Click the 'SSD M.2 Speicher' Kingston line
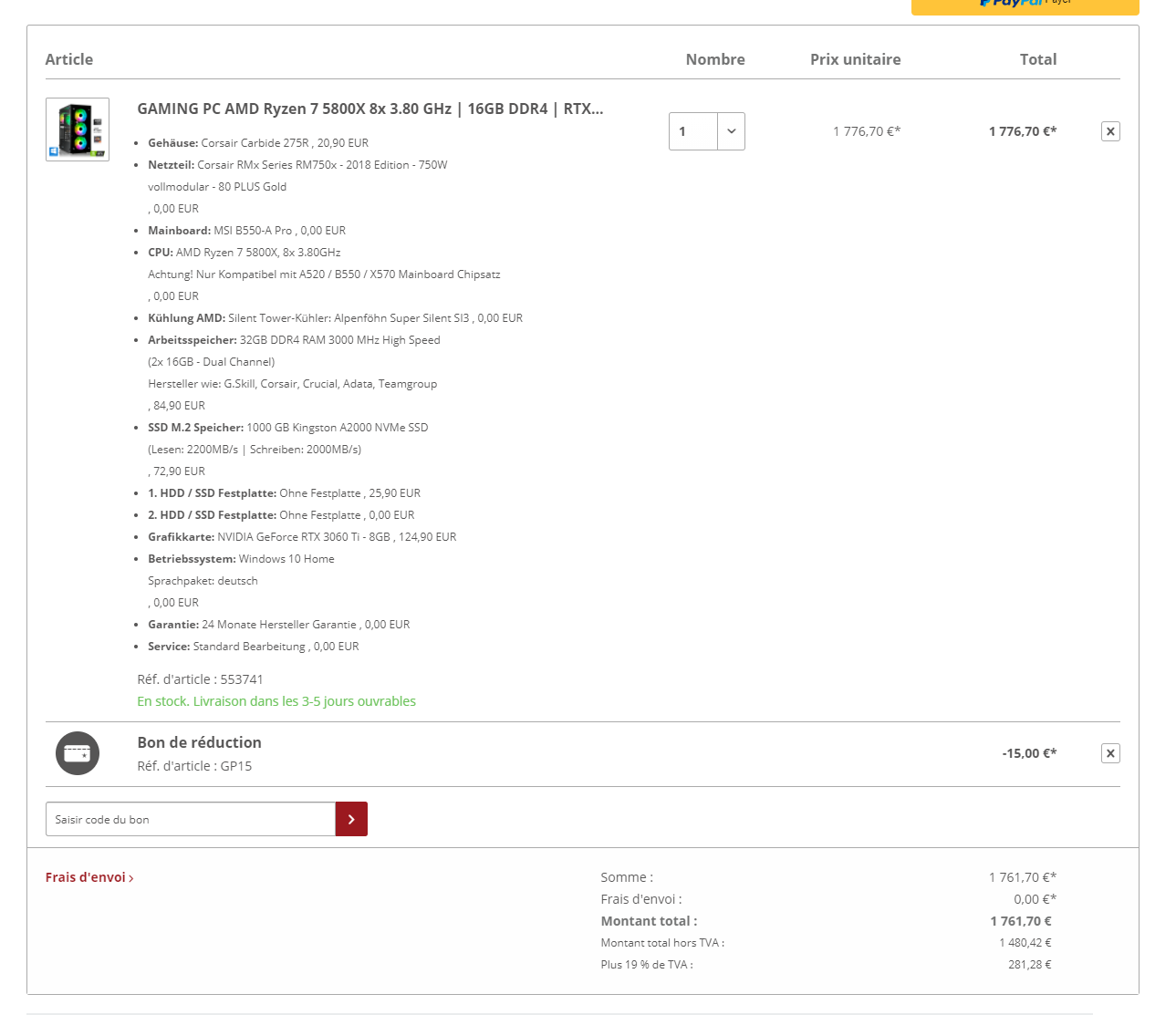The height and width of the screenshot is (1015, 1176). pyautogui.click(x=288, y=428)
